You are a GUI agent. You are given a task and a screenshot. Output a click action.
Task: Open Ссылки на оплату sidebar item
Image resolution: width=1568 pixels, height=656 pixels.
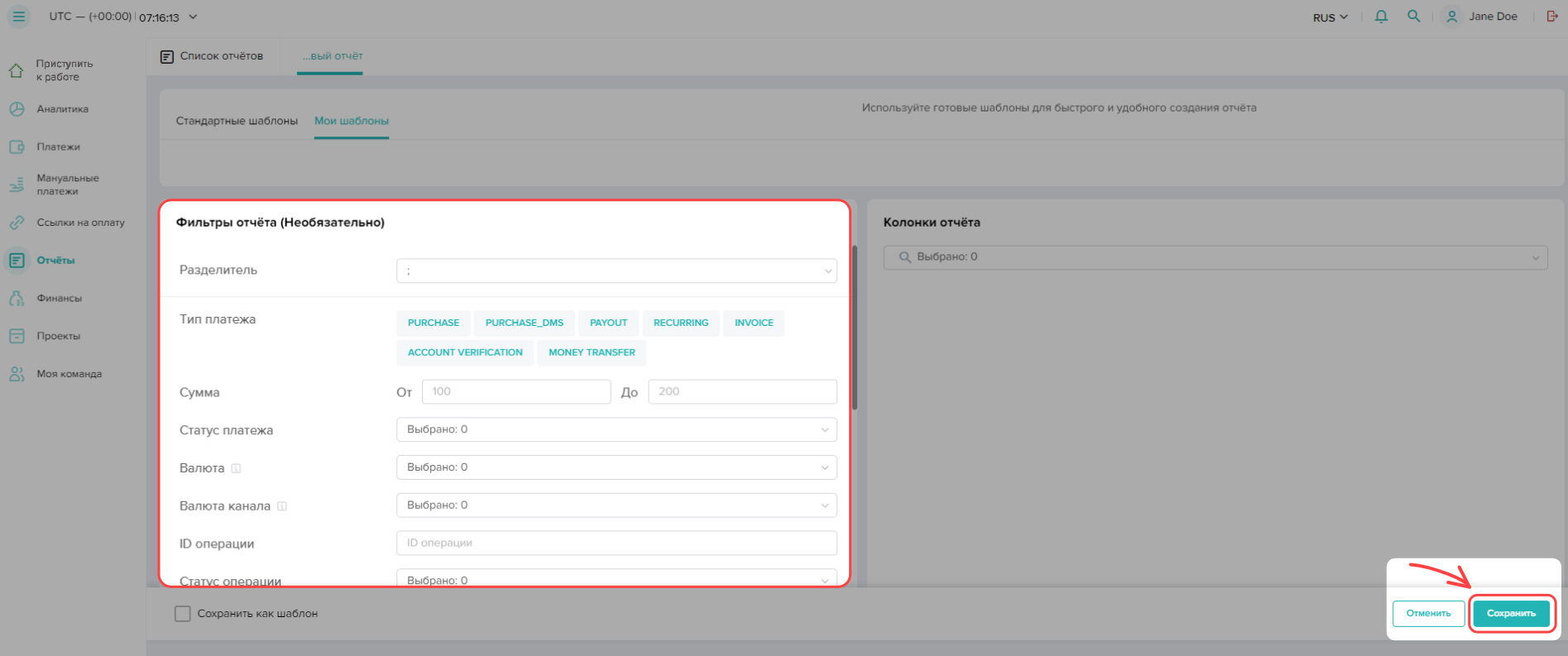[x=80, y=223]
